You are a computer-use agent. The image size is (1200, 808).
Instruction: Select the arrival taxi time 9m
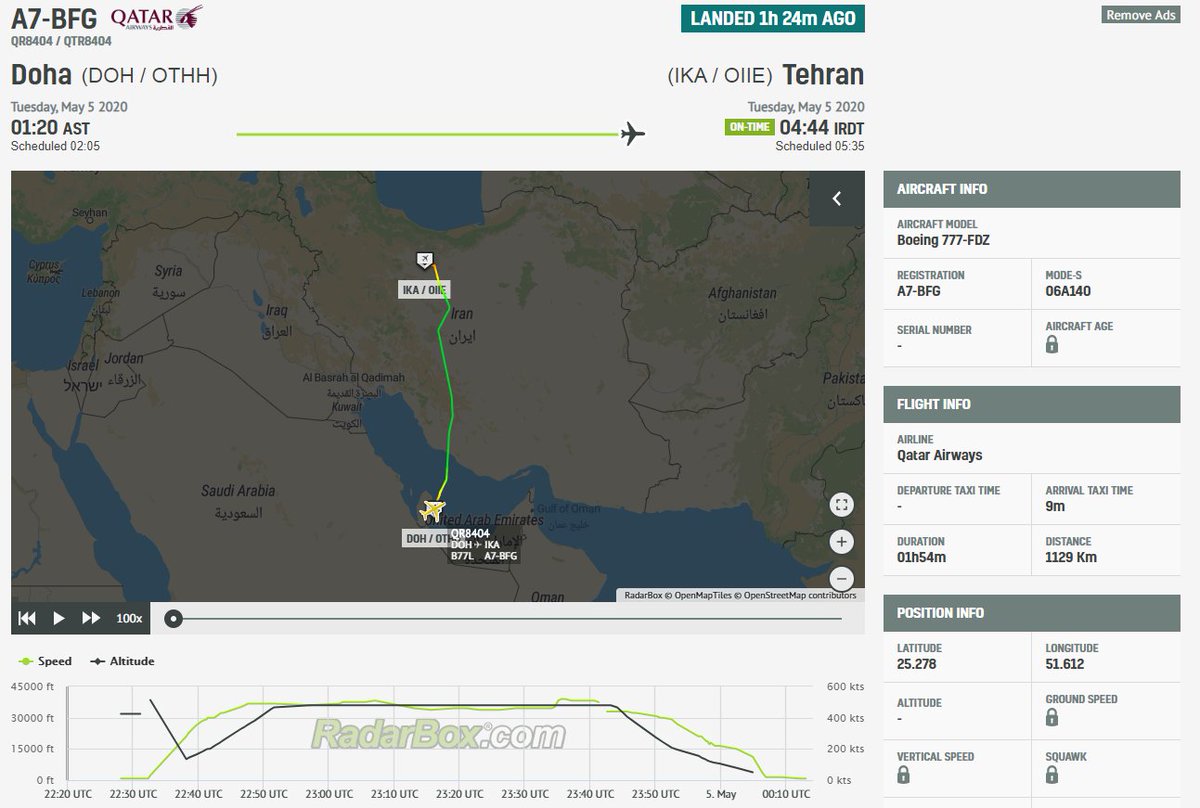(x=1053, y=507)
